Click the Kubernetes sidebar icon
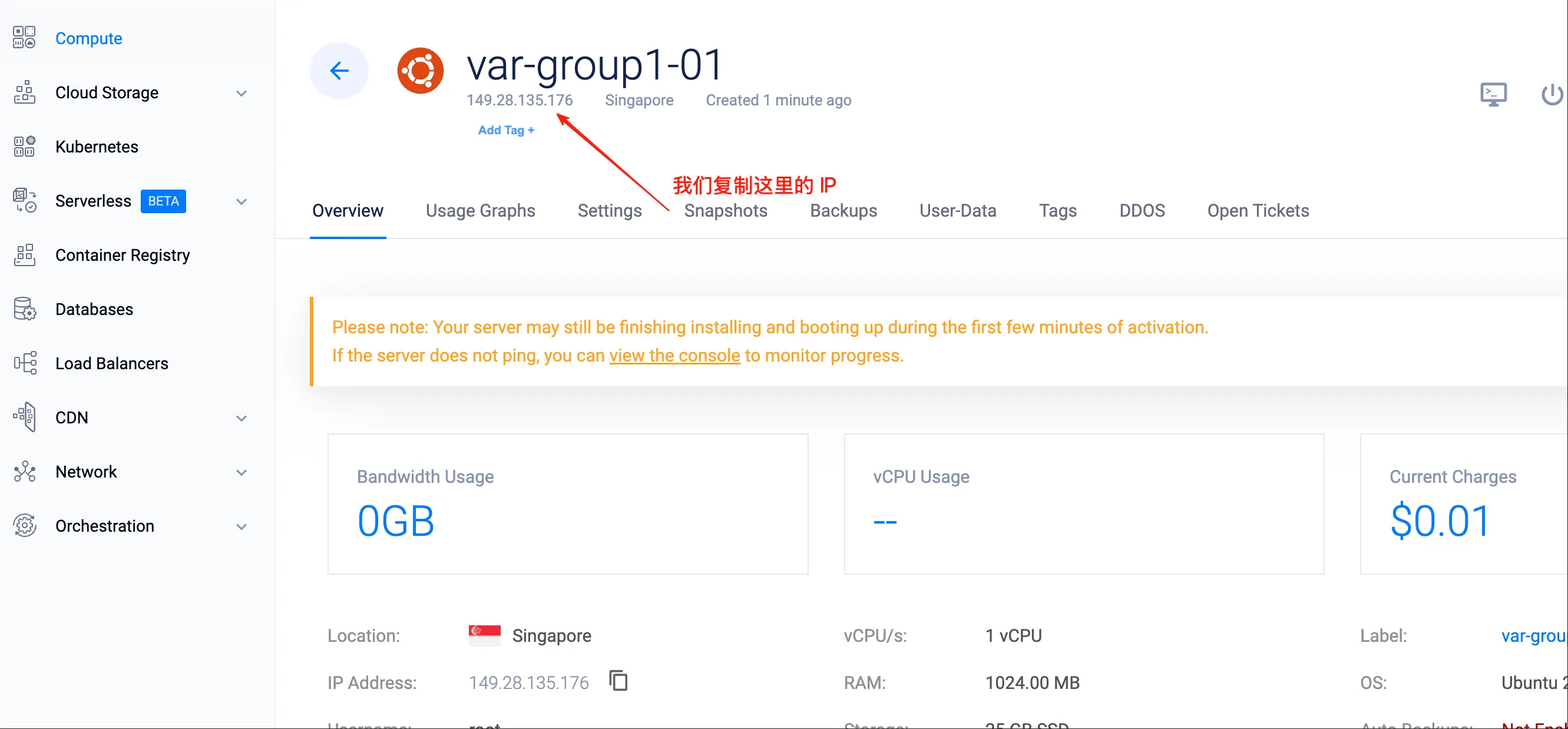The image size is (1568, 729). [x=24, y=147]
